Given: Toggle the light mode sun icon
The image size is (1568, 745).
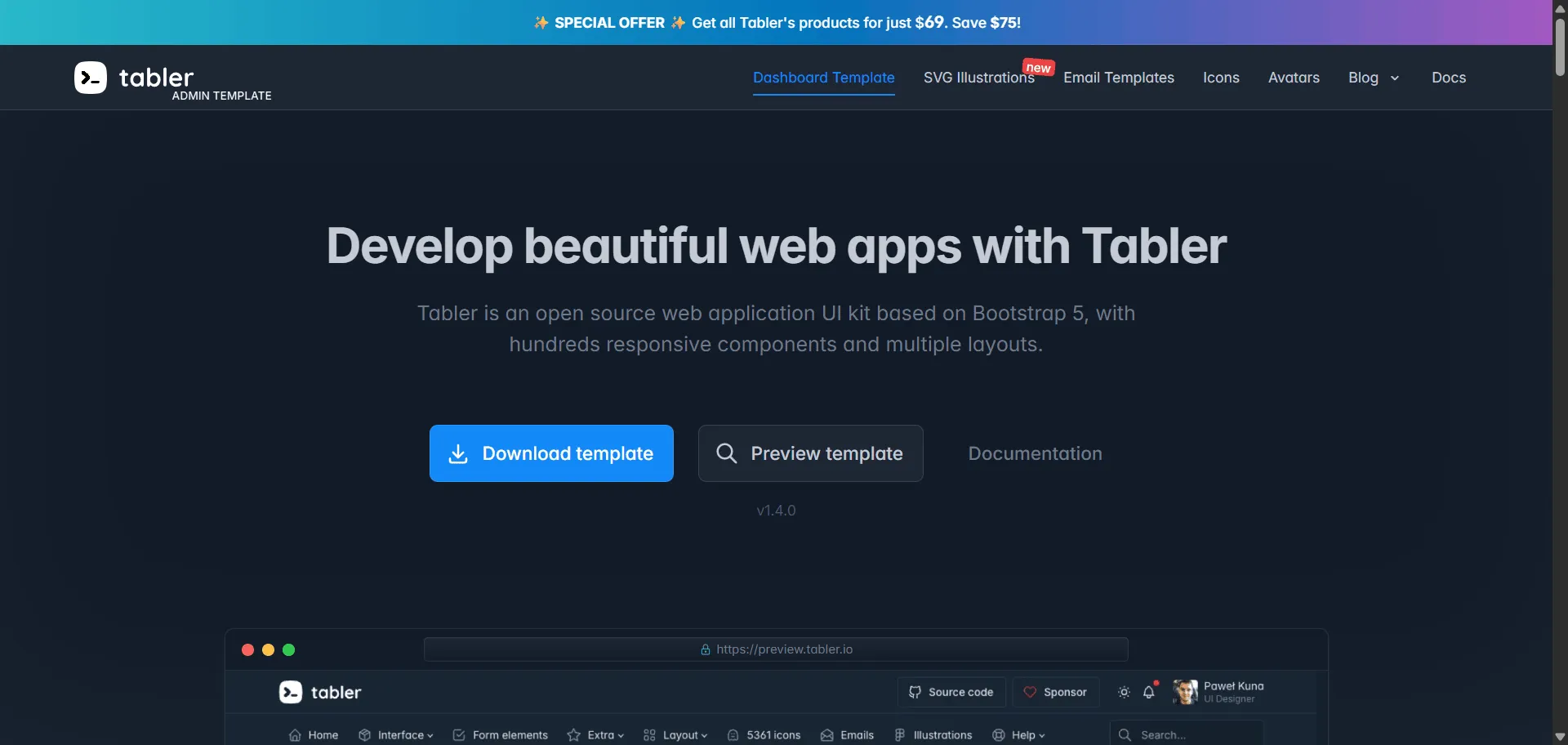Looking at the screenshot, I should [x=1125, y=692].
